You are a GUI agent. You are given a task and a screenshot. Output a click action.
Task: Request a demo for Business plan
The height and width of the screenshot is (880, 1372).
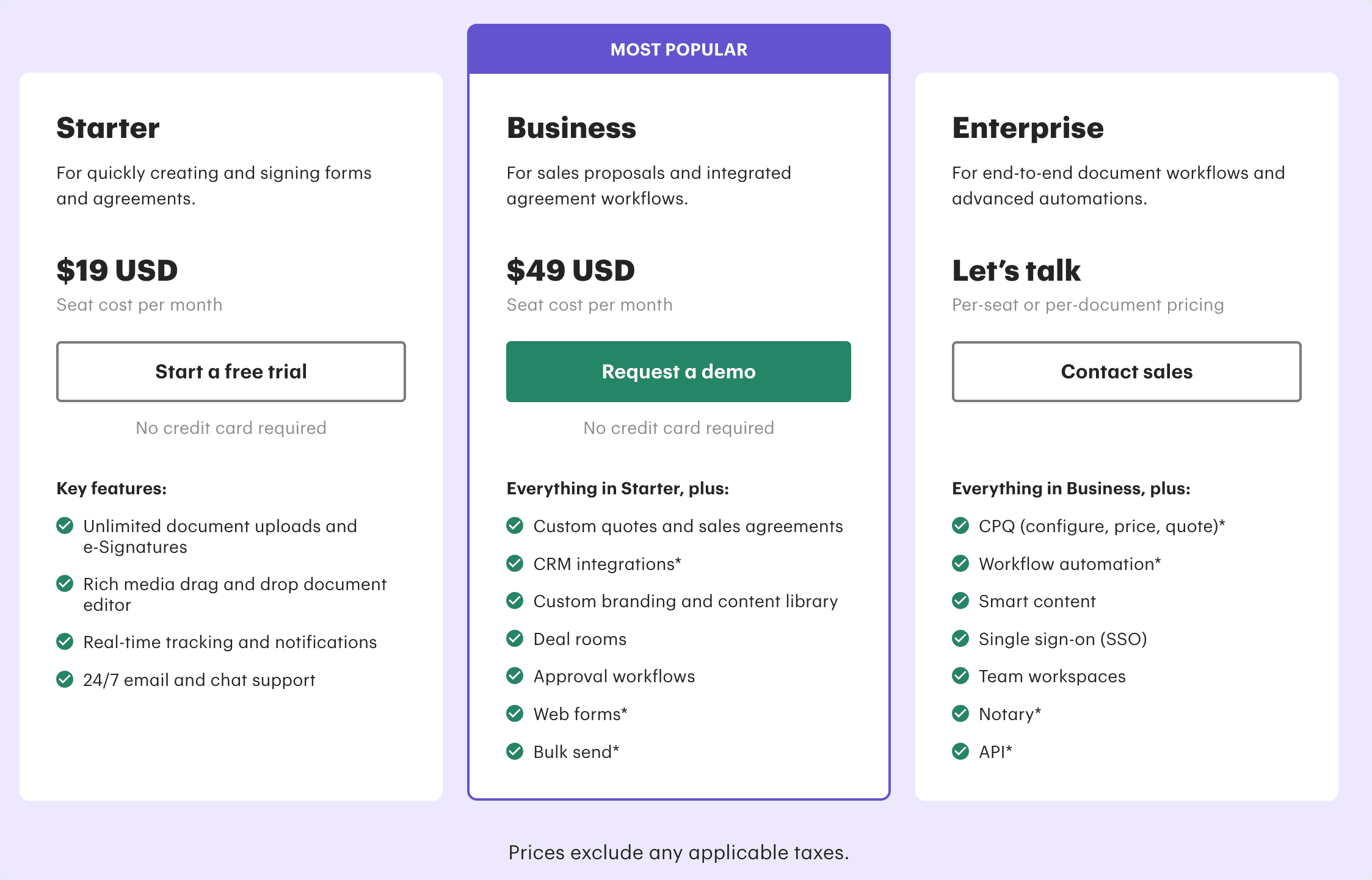[x=678, y=372]
